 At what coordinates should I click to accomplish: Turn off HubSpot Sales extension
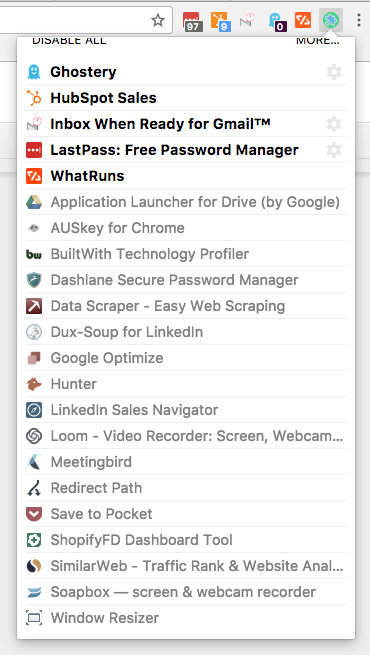pos(186,98)
